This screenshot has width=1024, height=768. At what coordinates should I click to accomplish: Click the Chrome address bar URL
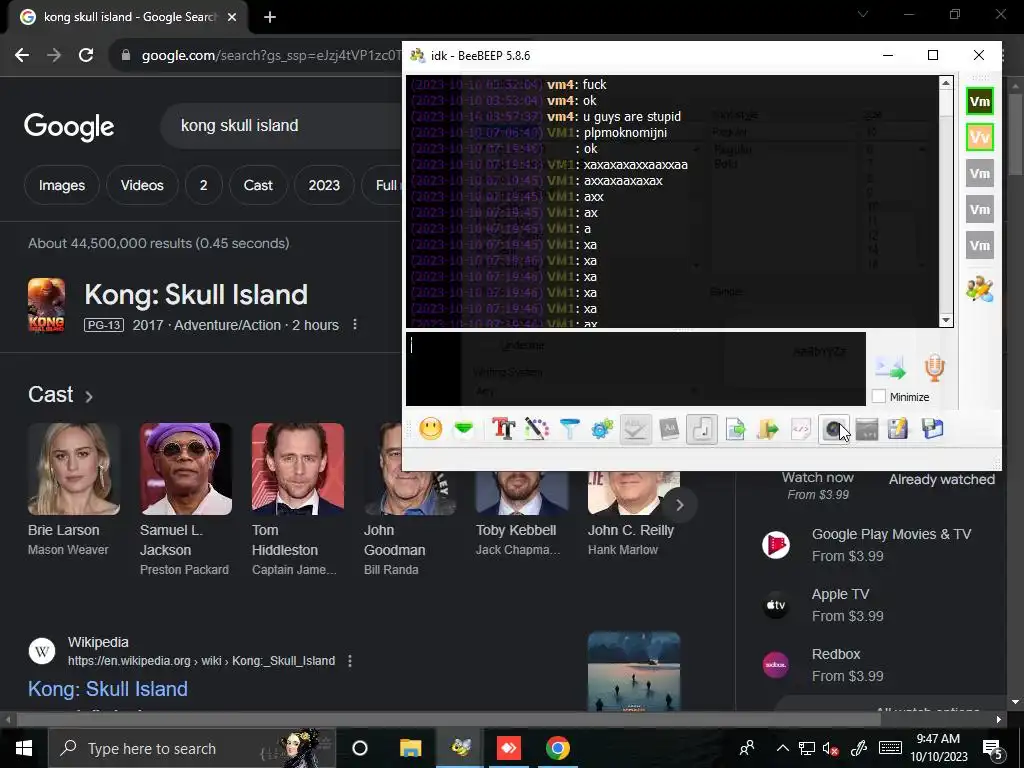(271, 56)
